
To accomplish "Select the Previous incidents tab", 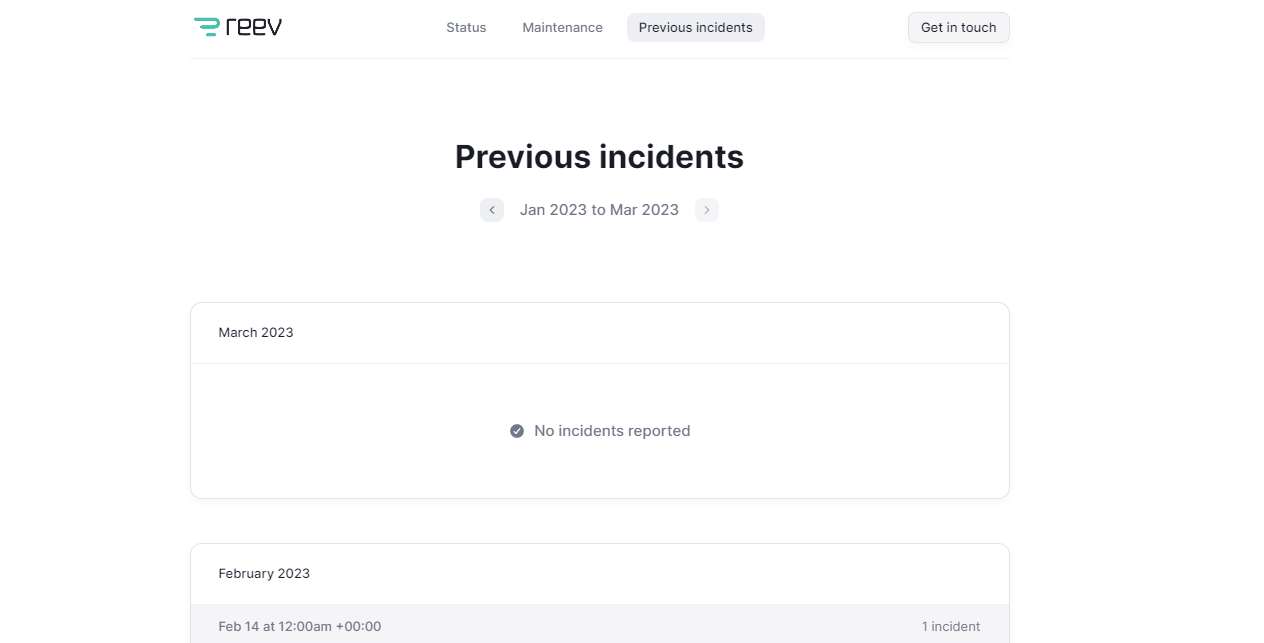I will tap(695, 28).
